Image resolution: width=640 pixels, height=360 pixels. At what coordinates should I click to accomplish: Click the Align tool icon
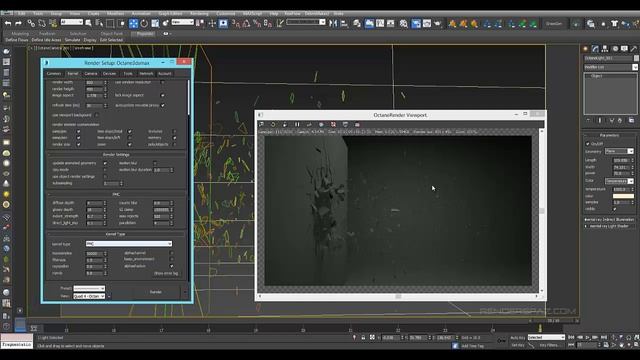(x=344, y=23)
